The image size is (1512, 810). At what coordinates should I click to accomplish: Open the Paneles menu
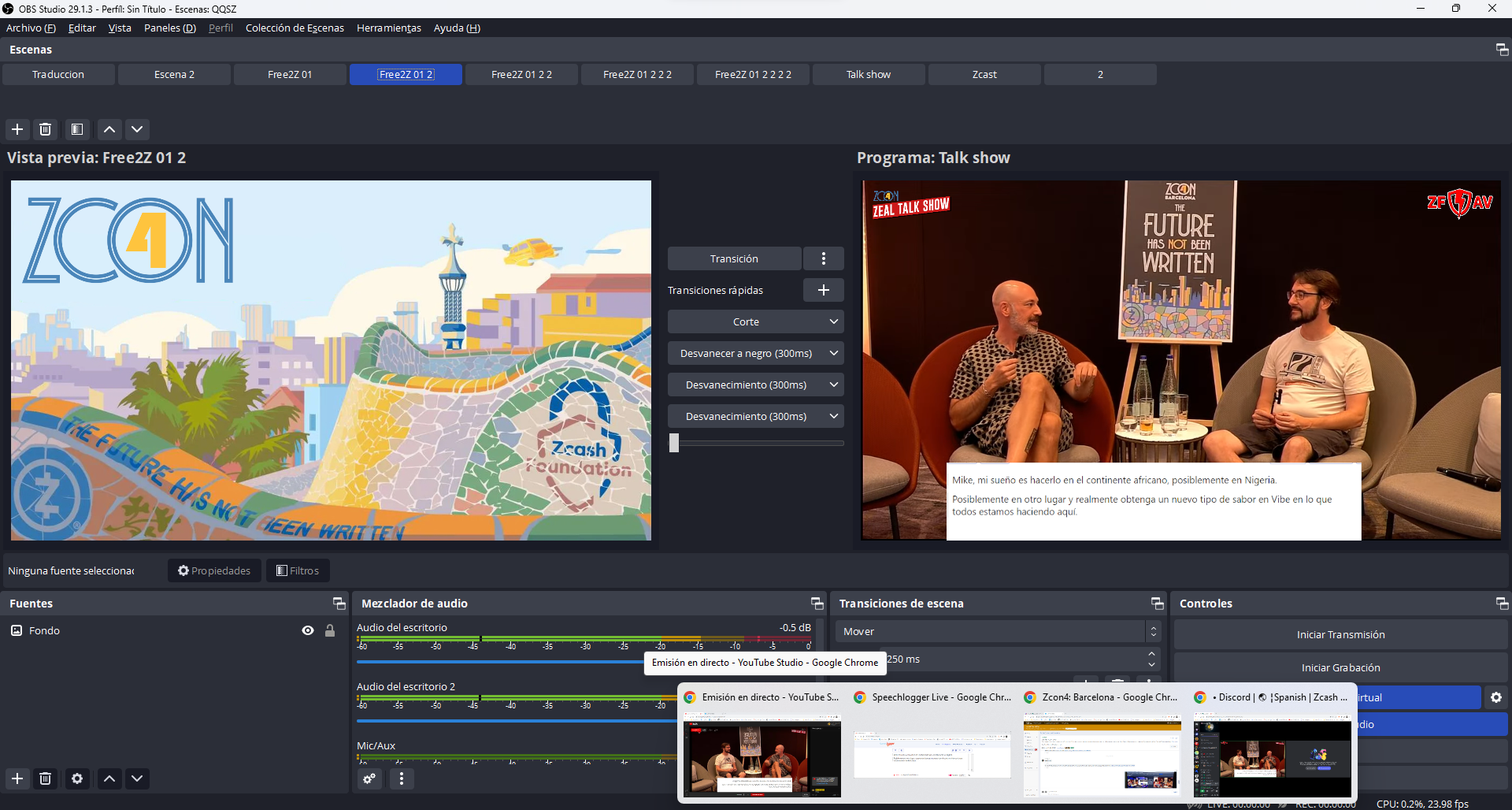(170, 28)
